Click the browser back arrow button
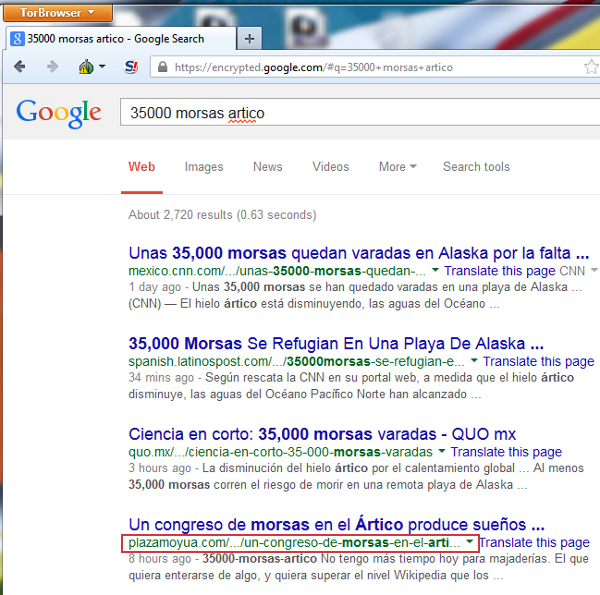 click(x=21, y=67)
